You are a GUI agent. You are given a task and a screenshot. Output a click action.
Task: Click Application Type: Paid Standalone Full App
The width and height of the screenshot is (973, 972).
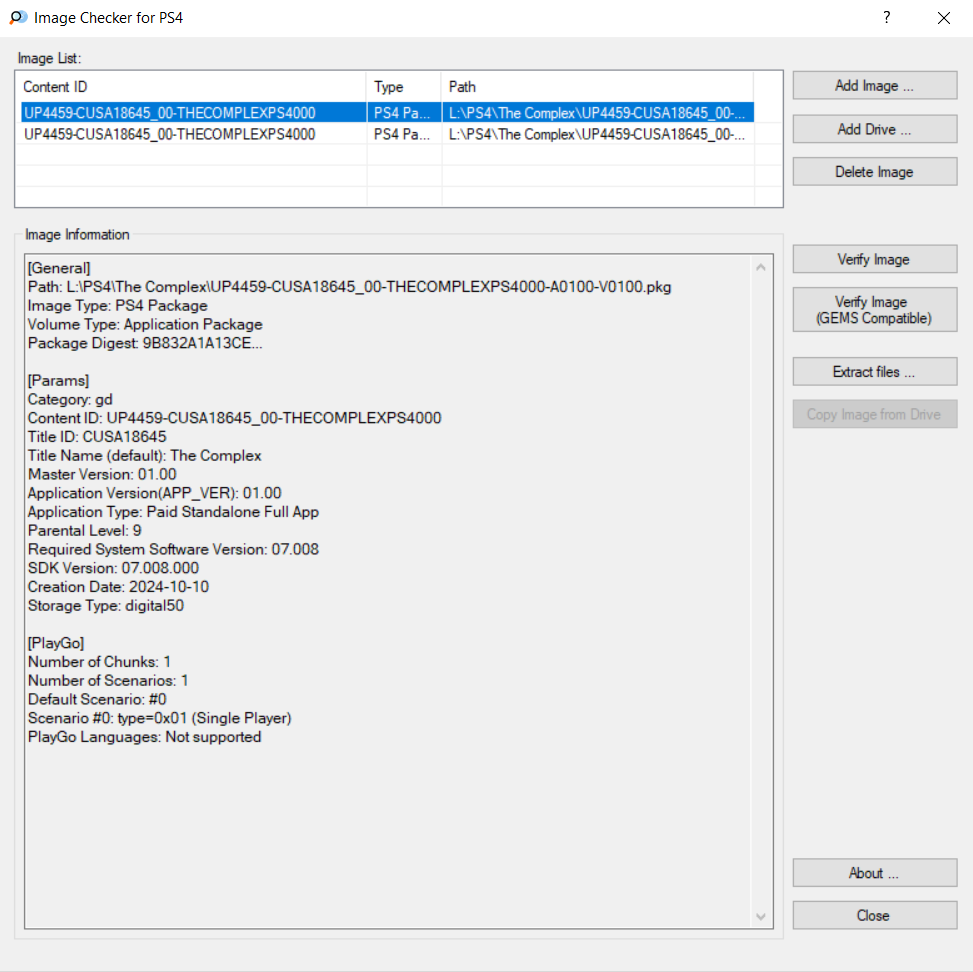pos(173,511)
